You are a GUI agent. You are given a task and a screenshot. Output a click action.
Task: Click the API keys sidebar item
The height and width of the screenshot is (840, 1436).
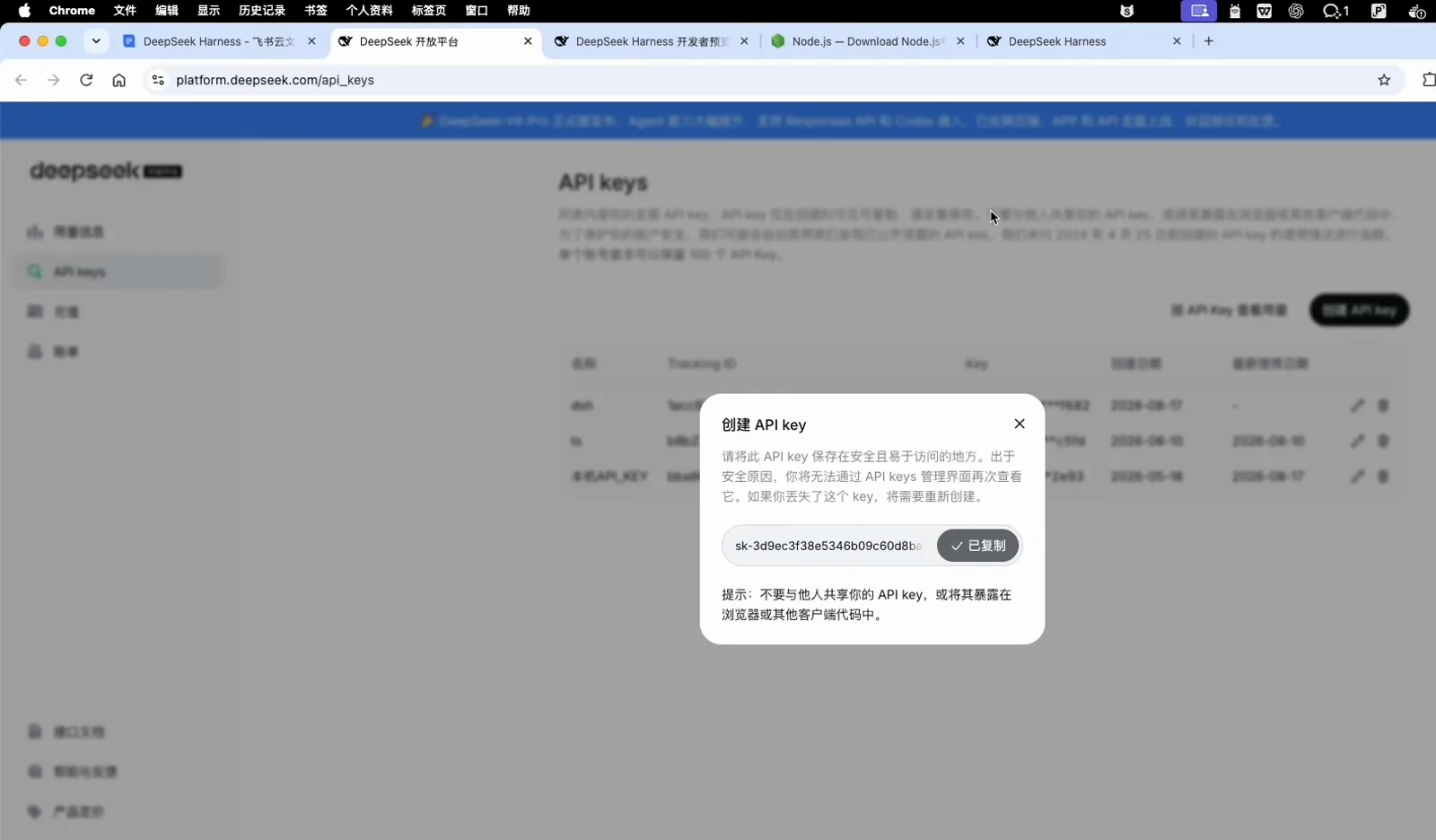pyautogui.click(x=118, y=271)
